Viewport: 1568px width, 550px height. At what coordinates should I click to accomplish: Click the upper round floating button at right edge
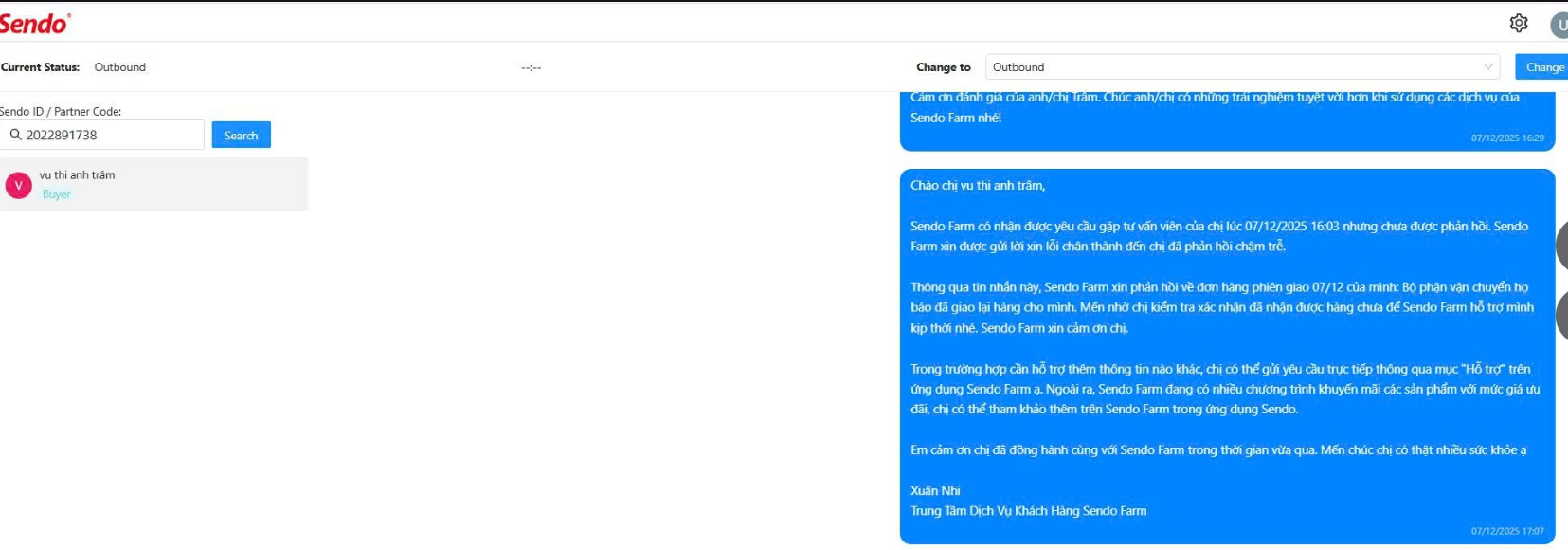click(x=1562, y=246)
